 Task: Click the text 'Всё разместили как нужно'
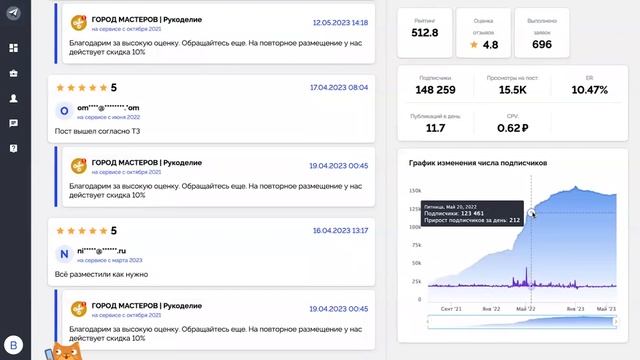(101, 274)
